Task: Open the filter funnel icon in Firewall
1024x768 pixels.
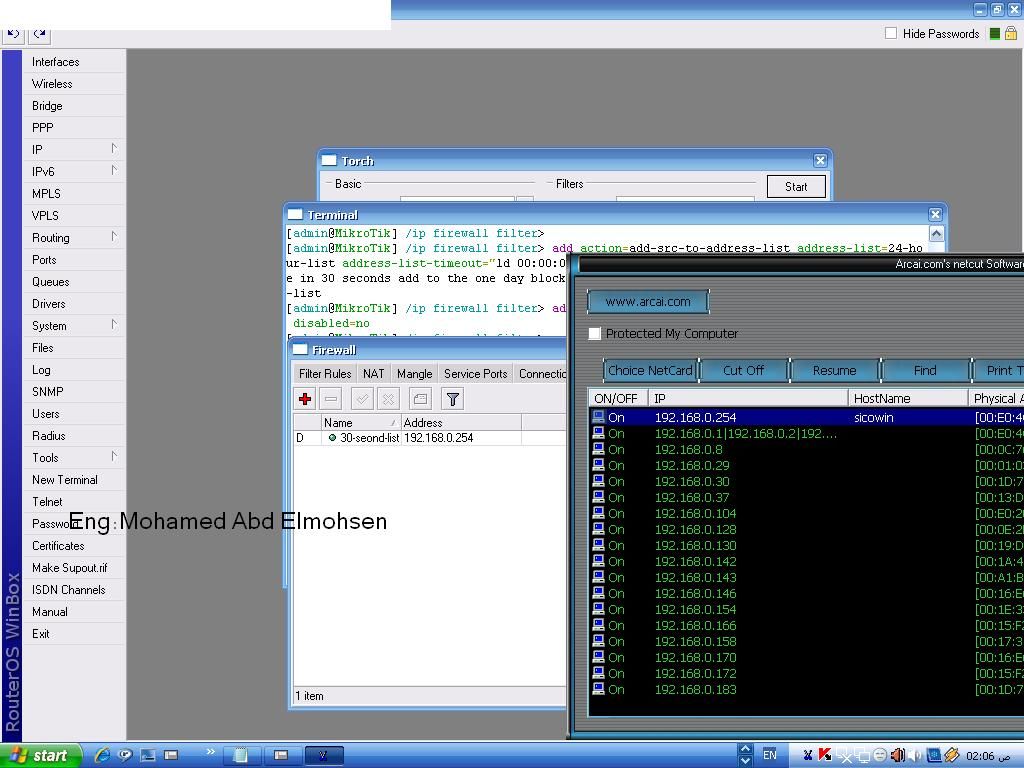Action: click(453, 398)
